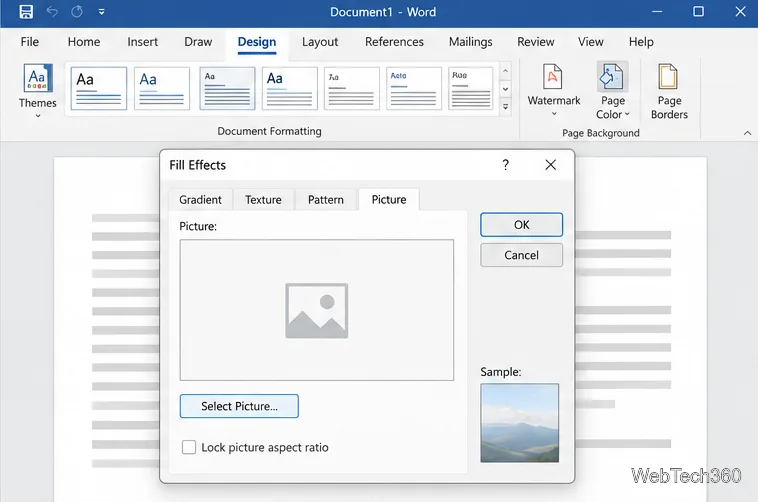Open the Watermark menu

tap(554, 91)
